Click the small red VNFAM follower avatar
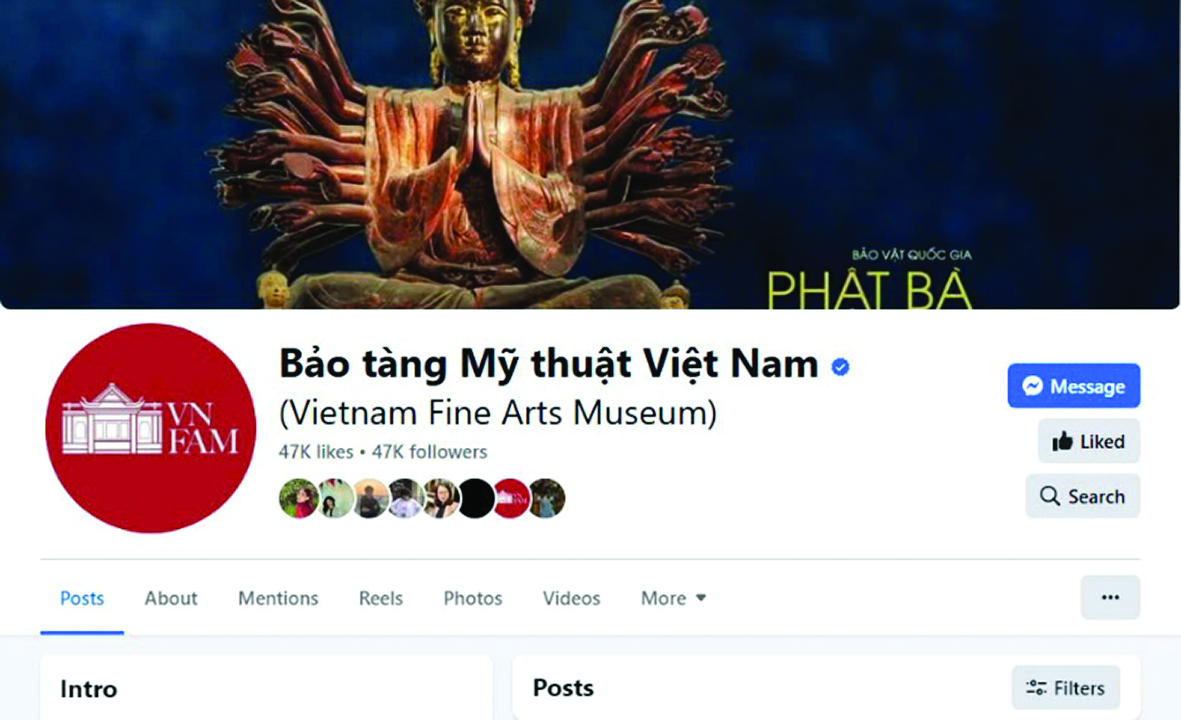The height and width of the screenshot is (720, 1181). point(511,499)
